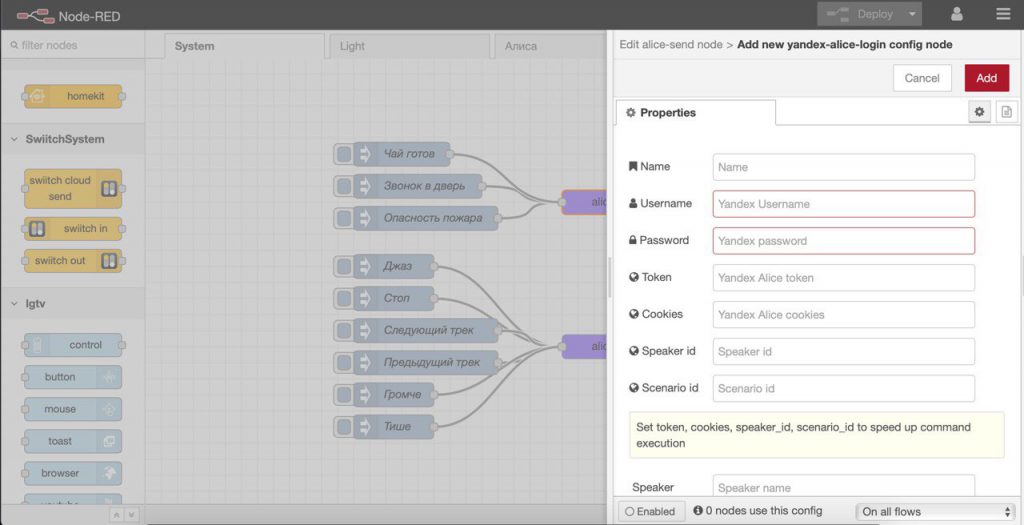Open the node description document icon
This screenshot has width=1024, height=525.
tap(1006, 112)
